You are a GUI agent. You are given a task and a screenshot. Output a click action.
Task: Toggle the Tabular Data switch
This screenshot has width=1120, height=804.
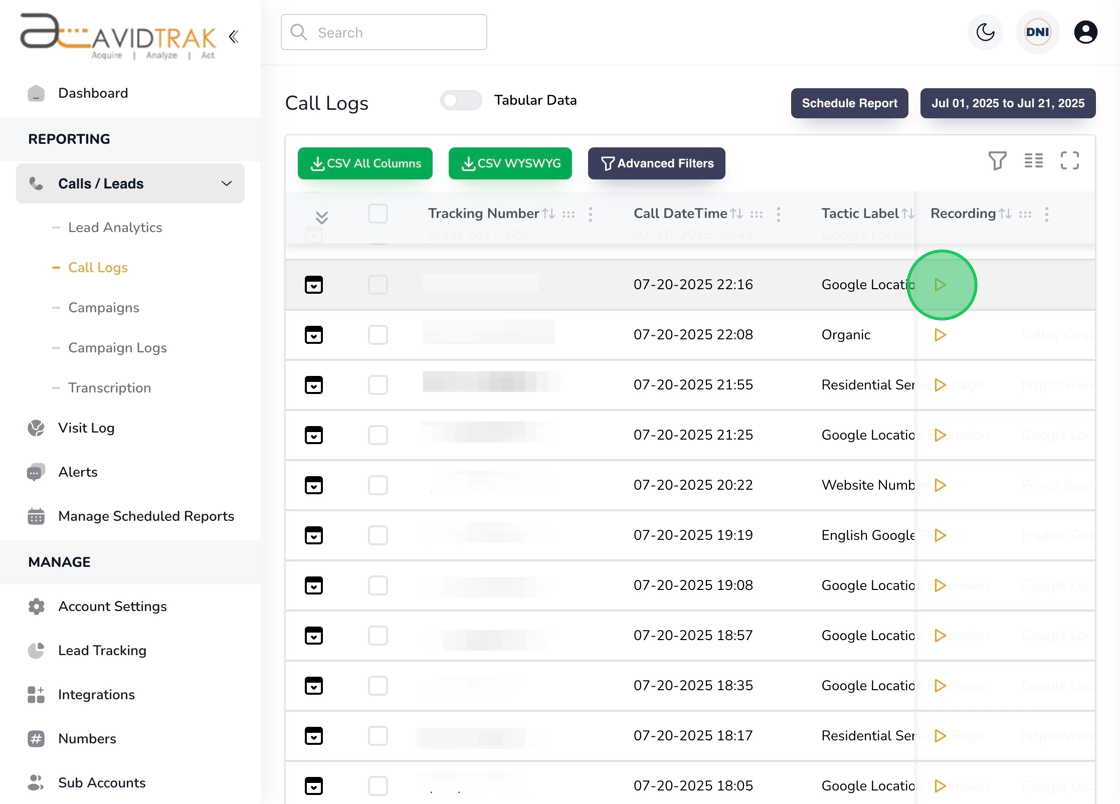pyautogui.click(x=461, y=101)
